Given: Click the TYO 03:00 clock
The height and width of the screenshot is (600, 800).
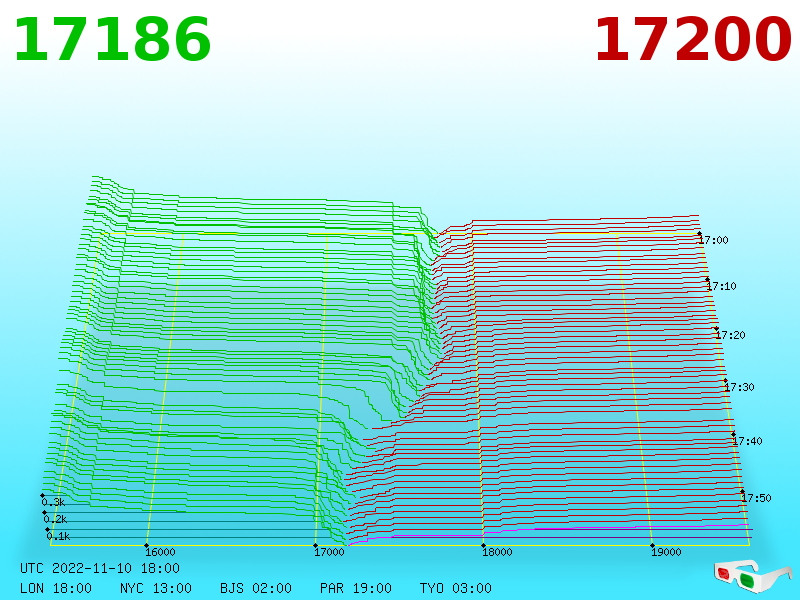Looking at the screenshot, I should click(x=456, y=588).
